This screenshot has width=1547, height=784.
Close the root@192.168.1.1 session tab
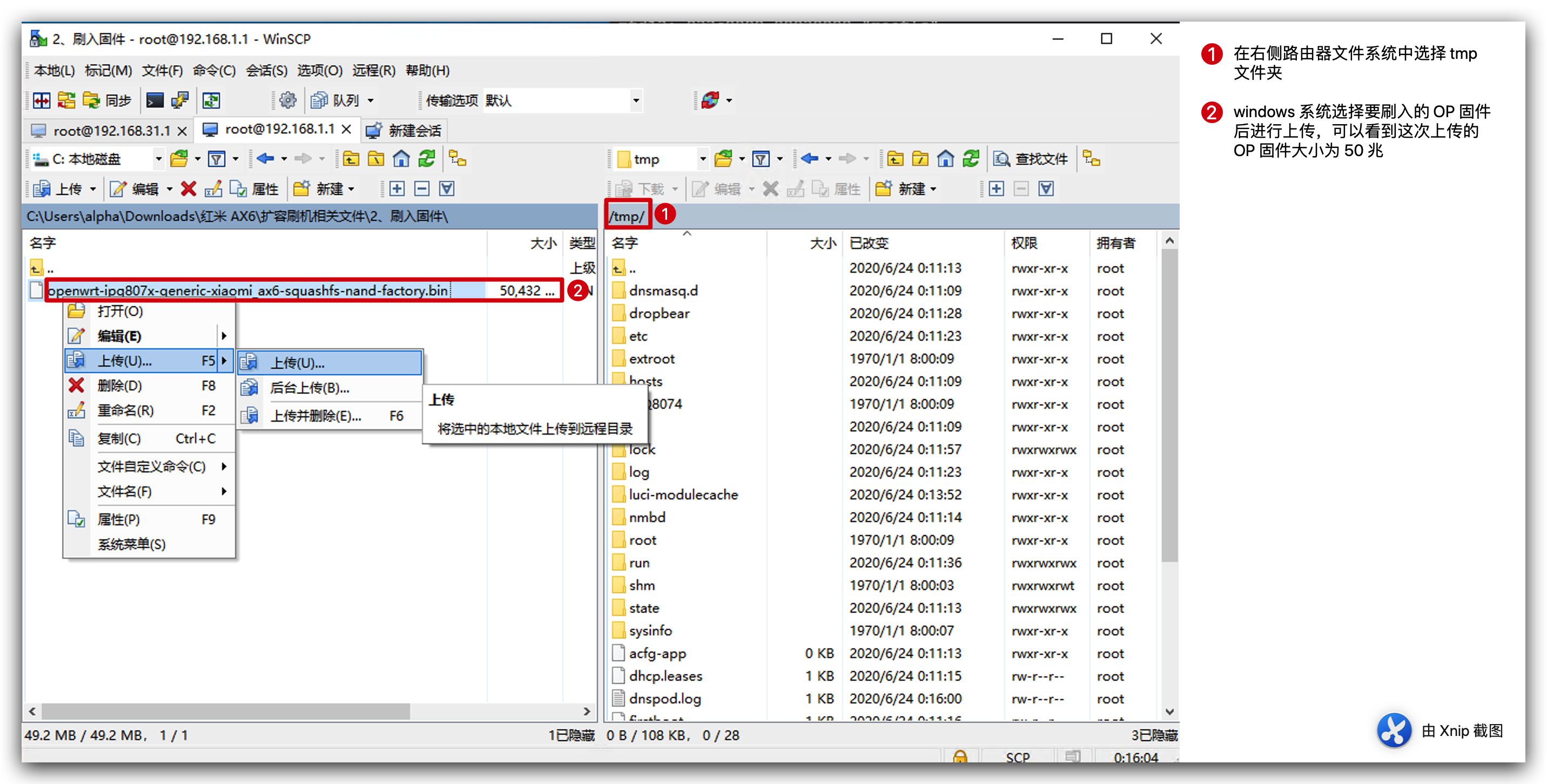click(346, 129)
